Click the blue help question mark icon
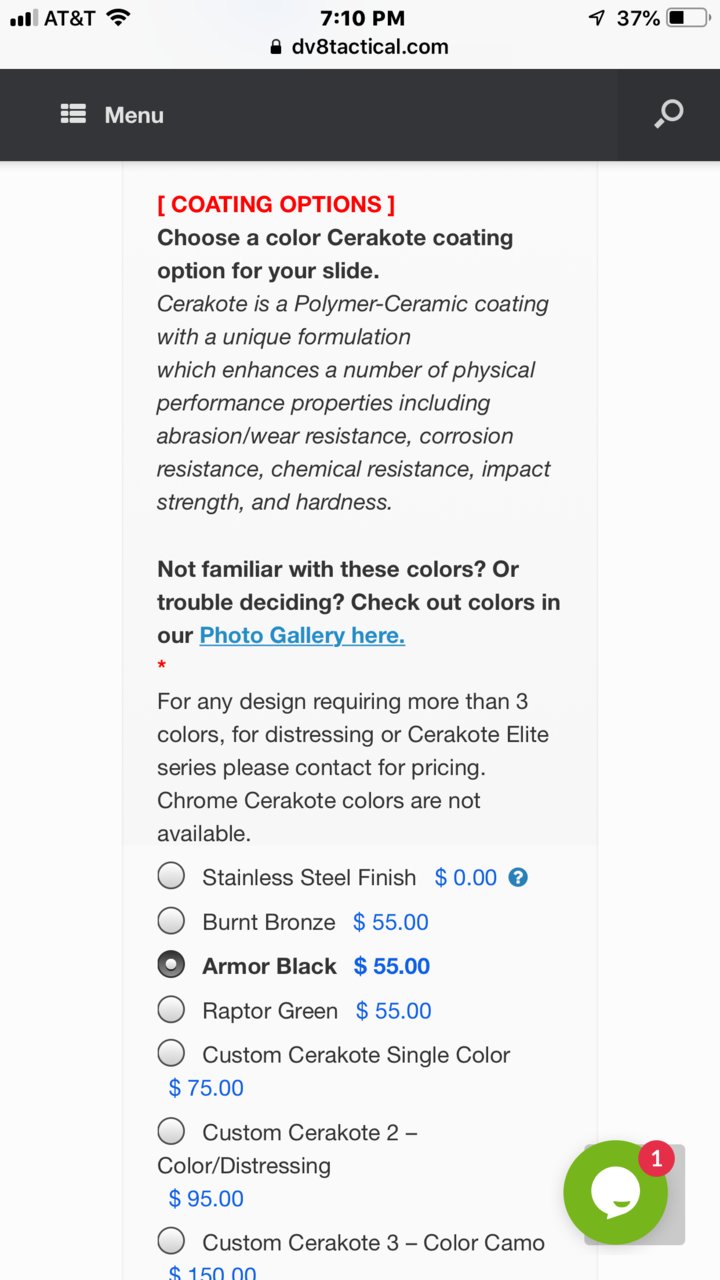The width and height of the screenshot is (720, 1280). click(x=518, y=877)
